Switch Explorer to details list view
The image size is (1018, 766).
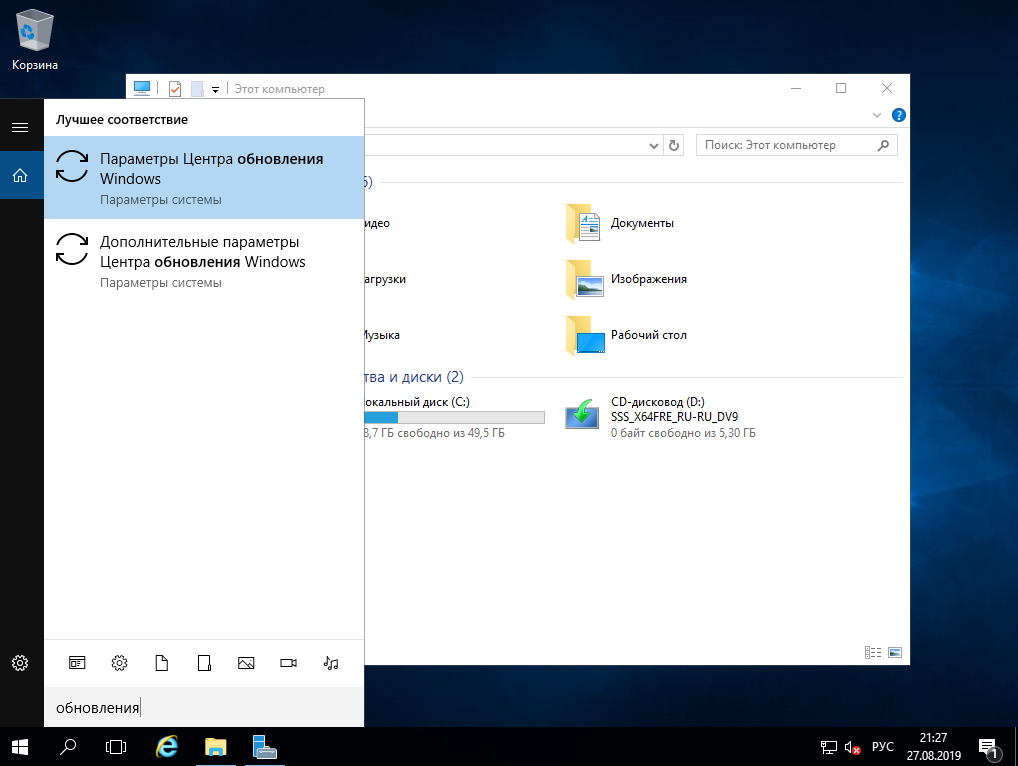click(x=873, y=652)
